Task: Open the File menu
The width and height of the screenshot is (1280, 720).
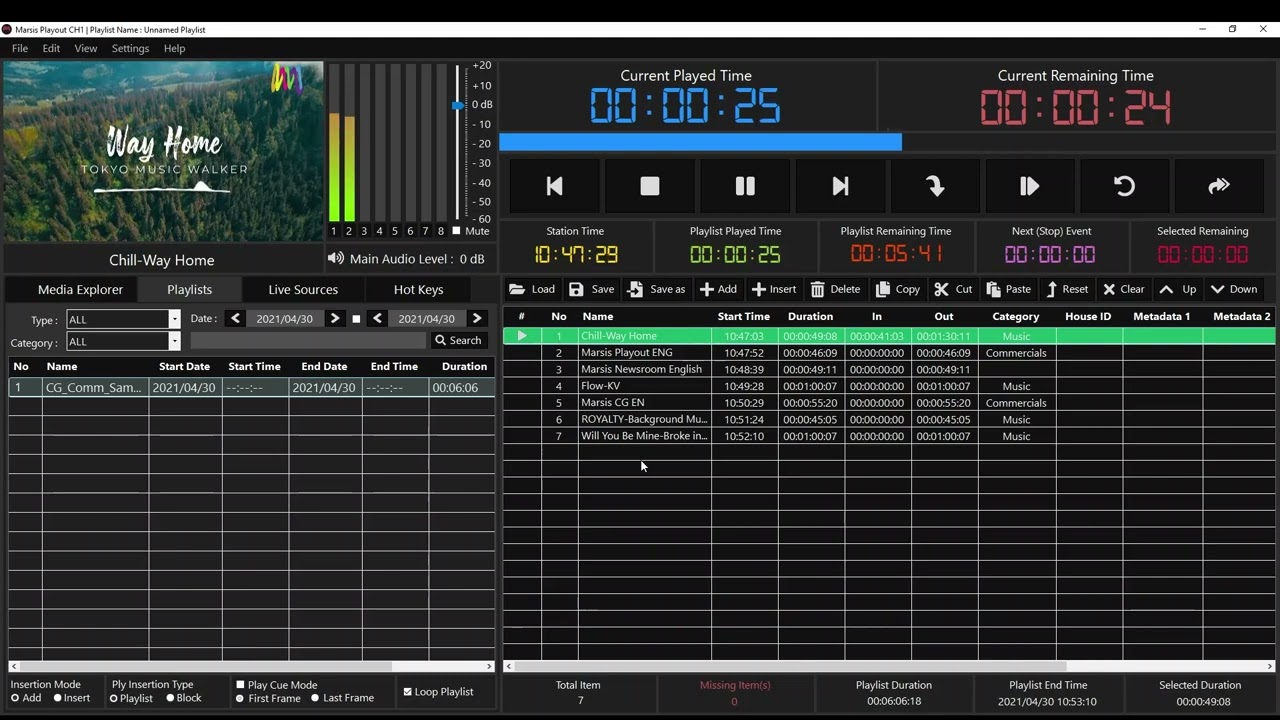Action: (20, 48)
